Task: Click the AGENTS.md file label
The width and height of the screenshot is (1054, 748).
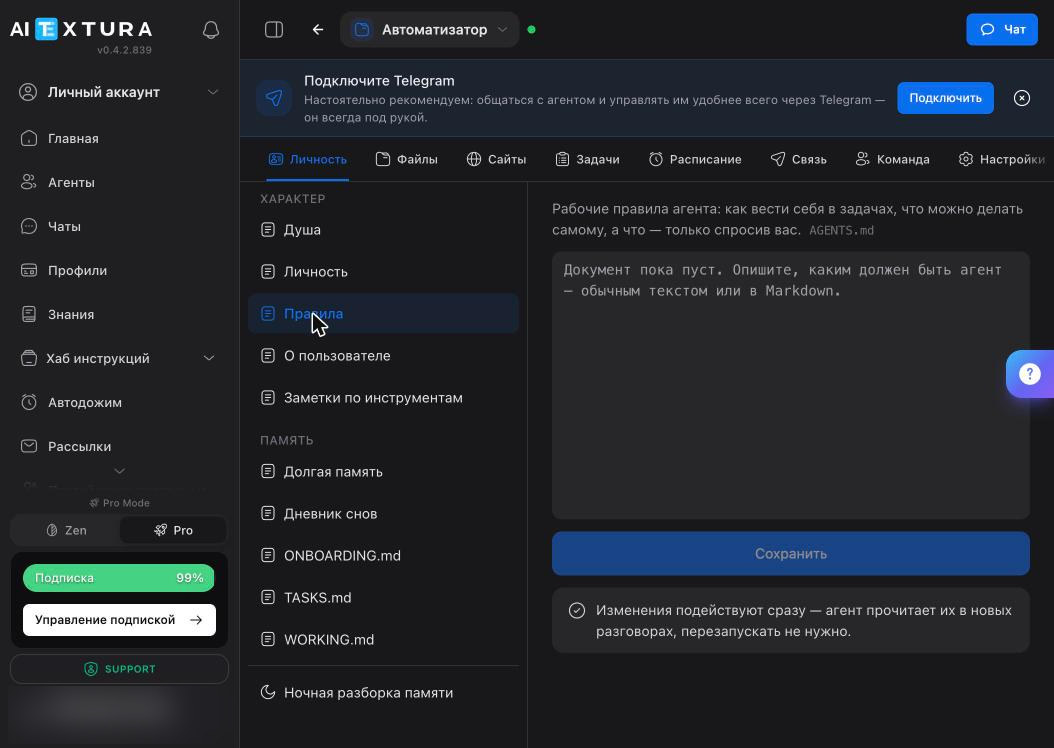Action: pyautogui.click(x=841, y=231)
